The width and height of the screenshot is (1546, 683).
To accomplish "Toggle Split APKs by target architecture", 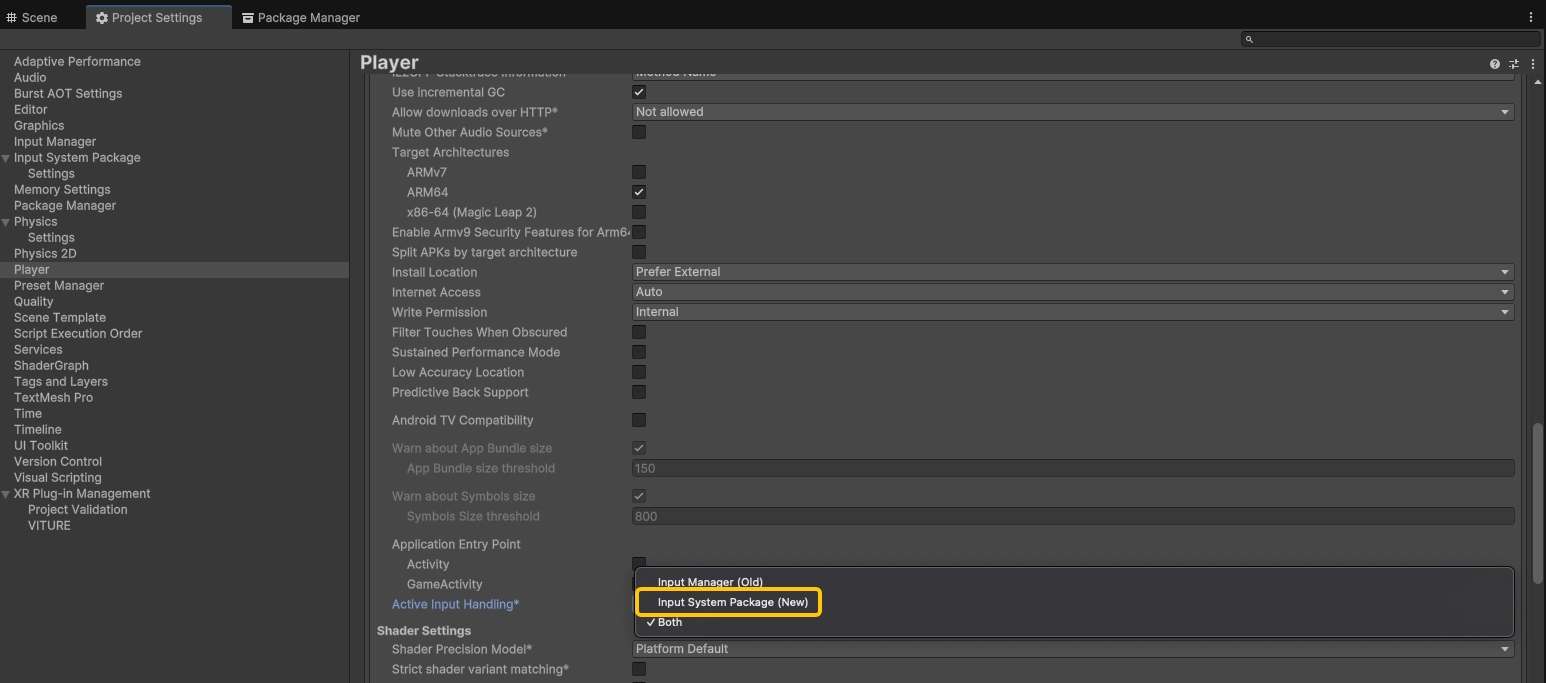I will coord(639,252).
